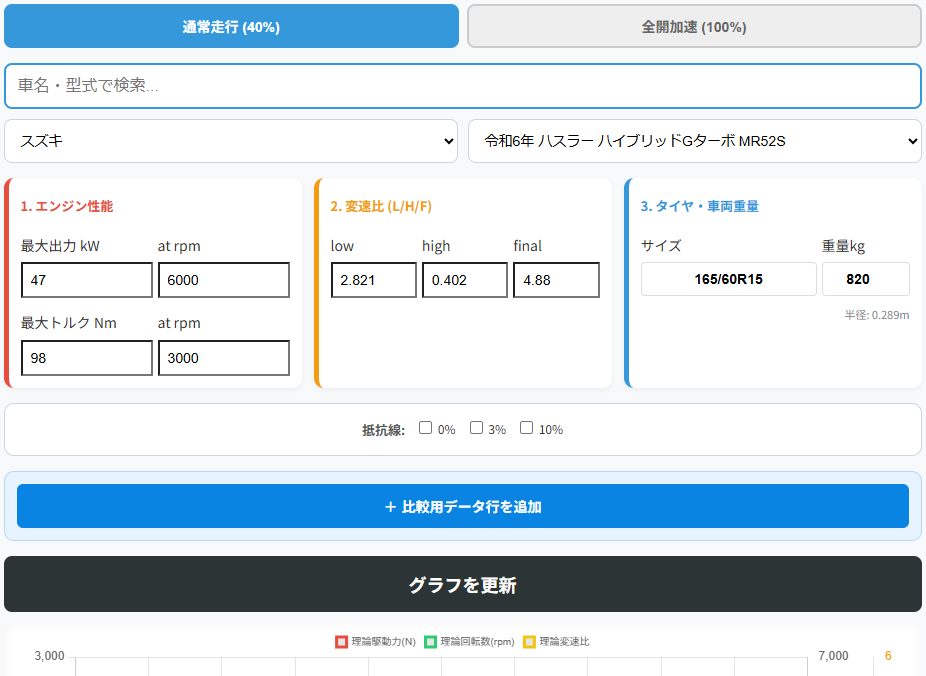The image size is (926, 676).
Task: Click 比較用データ行を追加 button
Action: 462,506
